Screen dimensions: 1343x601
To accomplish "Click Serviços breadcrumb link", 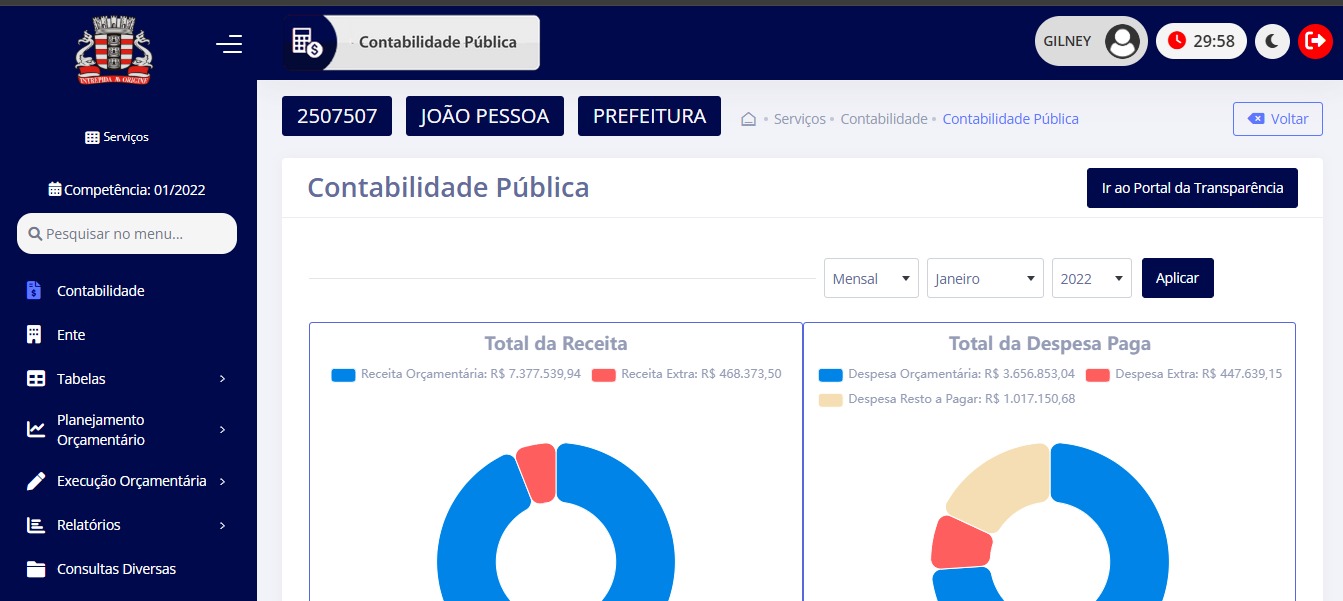I will click(800, 119).
